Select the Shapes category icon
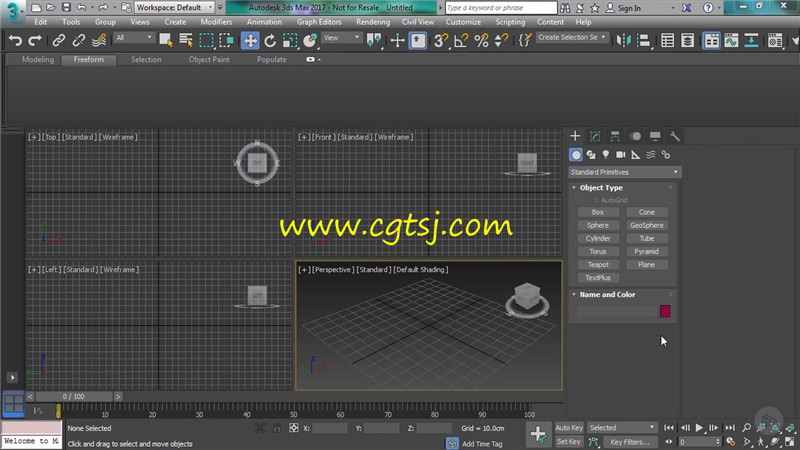This screenshot has height=450, width=800. [591, 155]
